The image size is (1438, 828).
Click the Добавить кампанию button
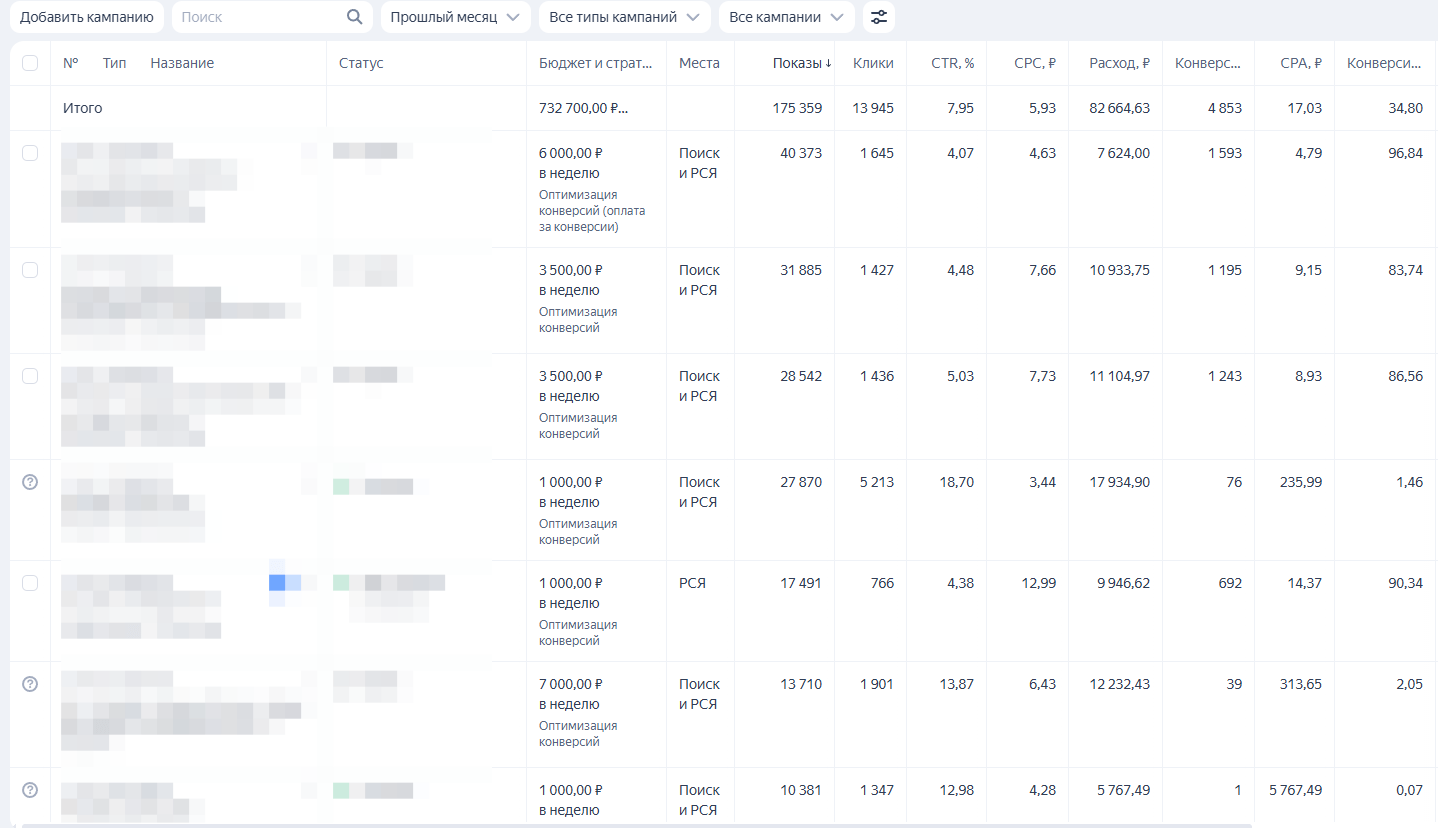pos(87,17)
